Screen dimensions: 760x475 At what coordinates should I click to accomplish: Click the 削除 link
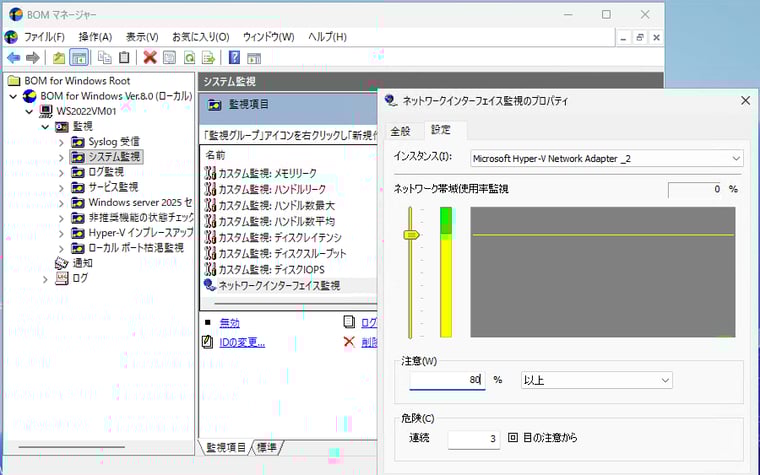tap(369, 342)
